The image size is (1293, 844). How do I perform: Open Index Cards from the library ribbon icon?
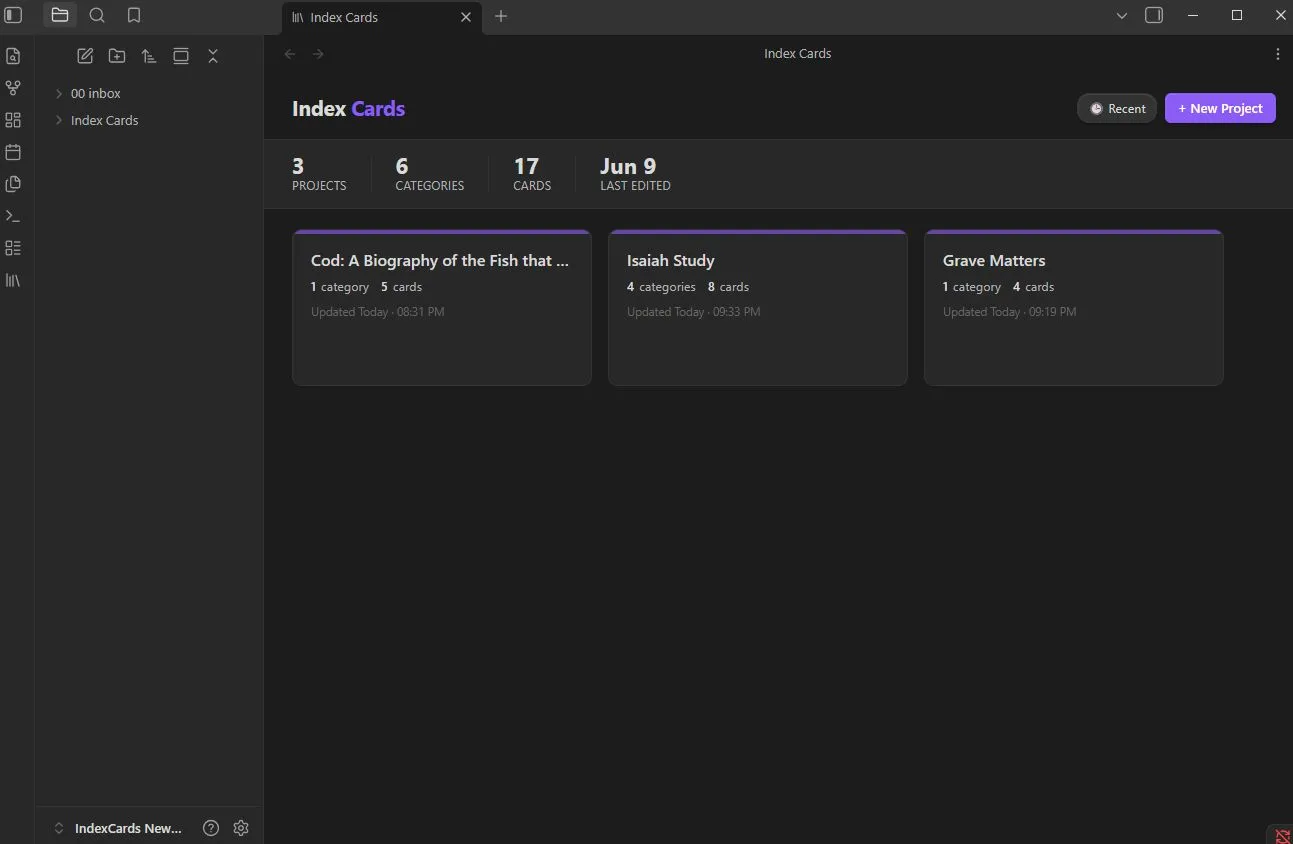(x=13, y=280)
